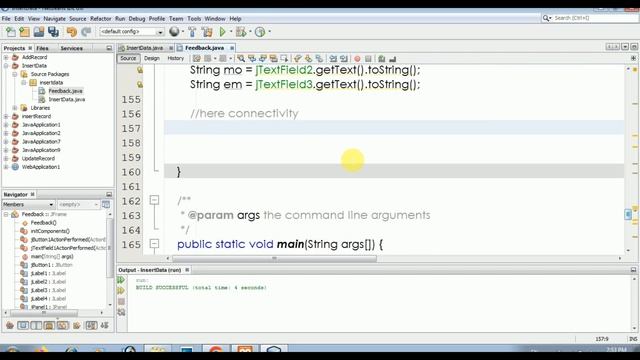
Task: Click the Shift Line Left icon
Action: click(333, 59)
